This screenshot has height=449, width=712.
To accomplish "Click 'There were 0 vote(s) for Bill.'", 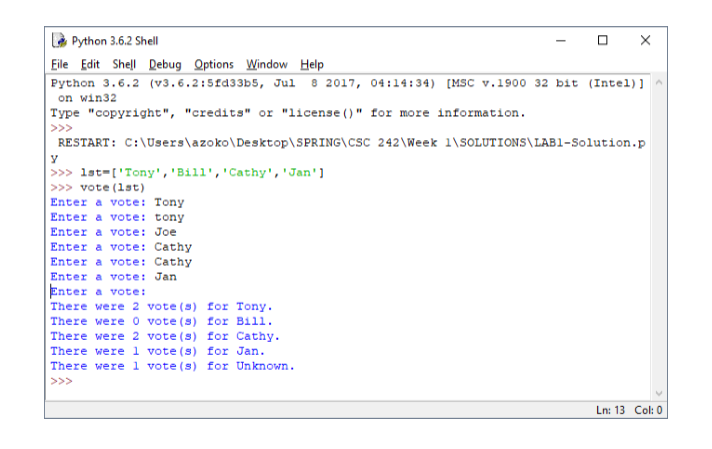I will coord(161,321).
